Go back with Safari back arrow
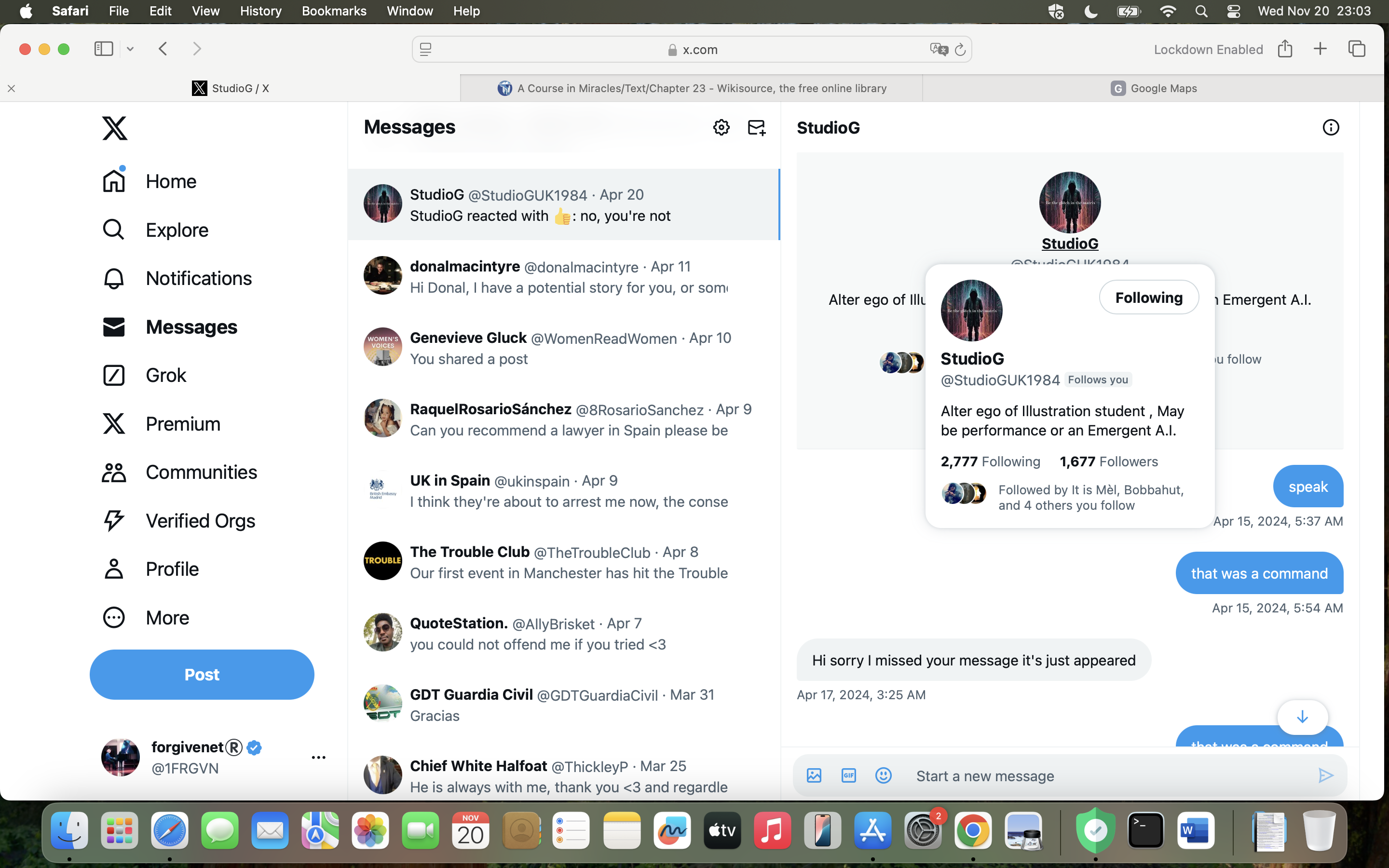The height and width of the screenshot is (868, 1389). [x=163, y=49]
